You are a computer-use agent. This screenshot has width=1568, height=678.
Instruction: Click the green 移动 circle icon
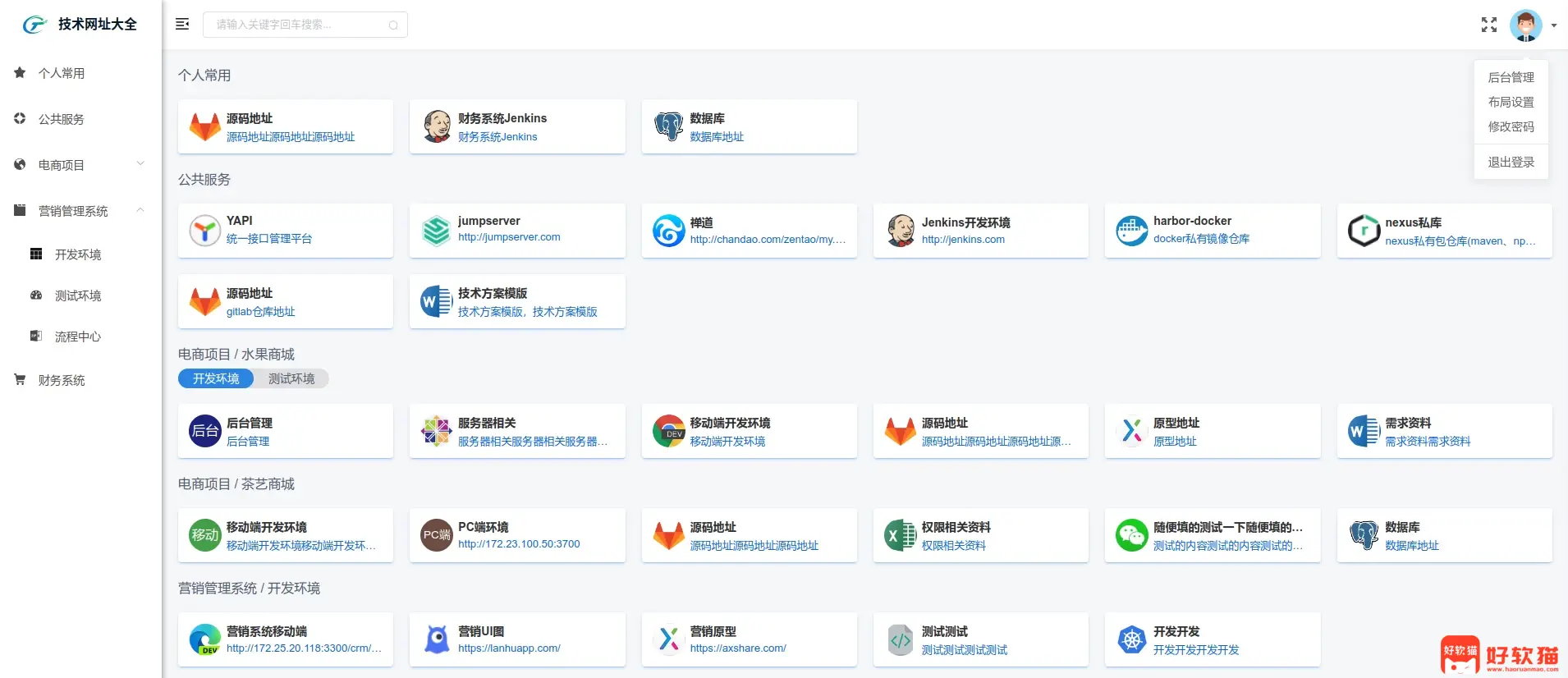click(x=205, y=535)
